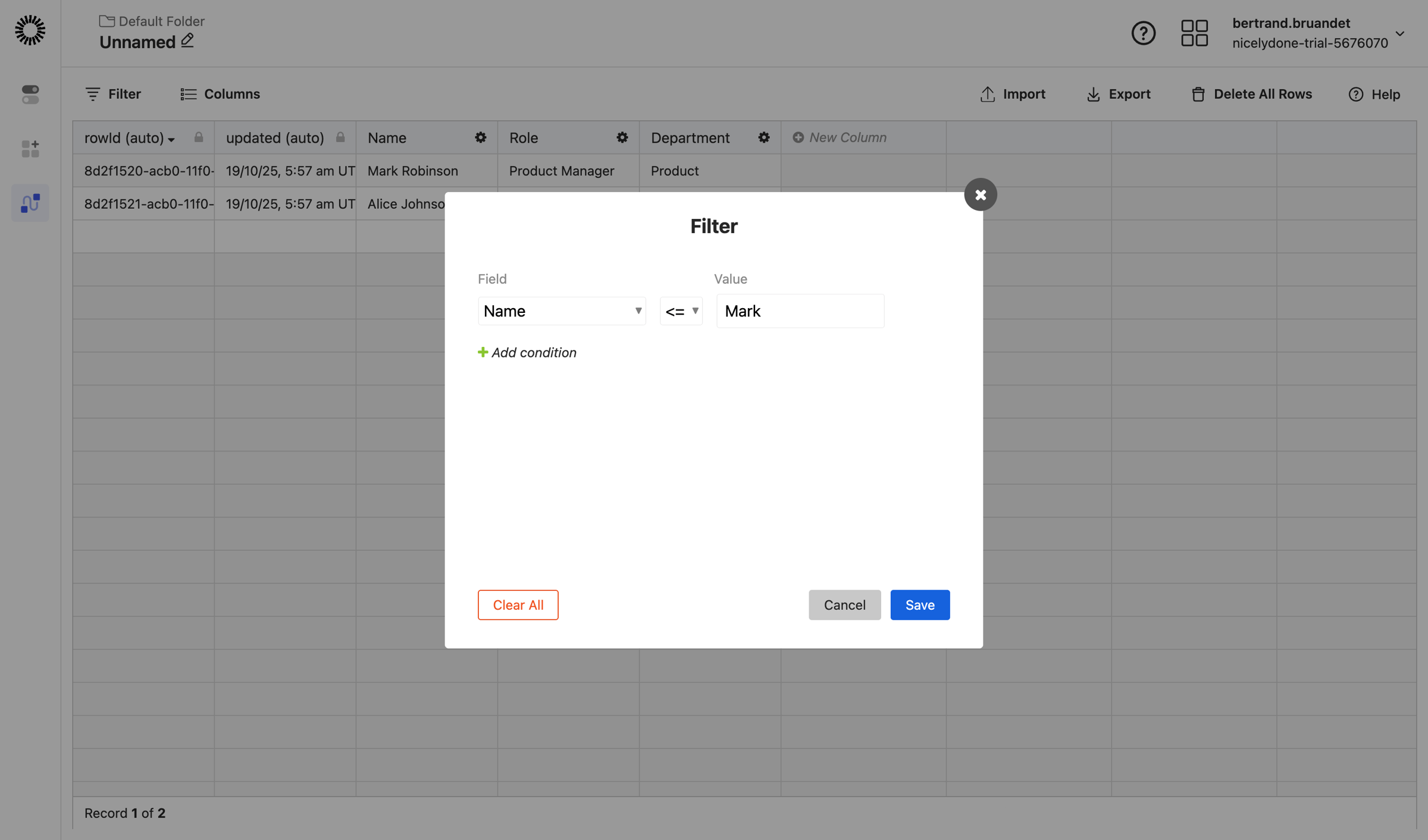Click bertrand.bruandet account name

(x=1291, y=23)
